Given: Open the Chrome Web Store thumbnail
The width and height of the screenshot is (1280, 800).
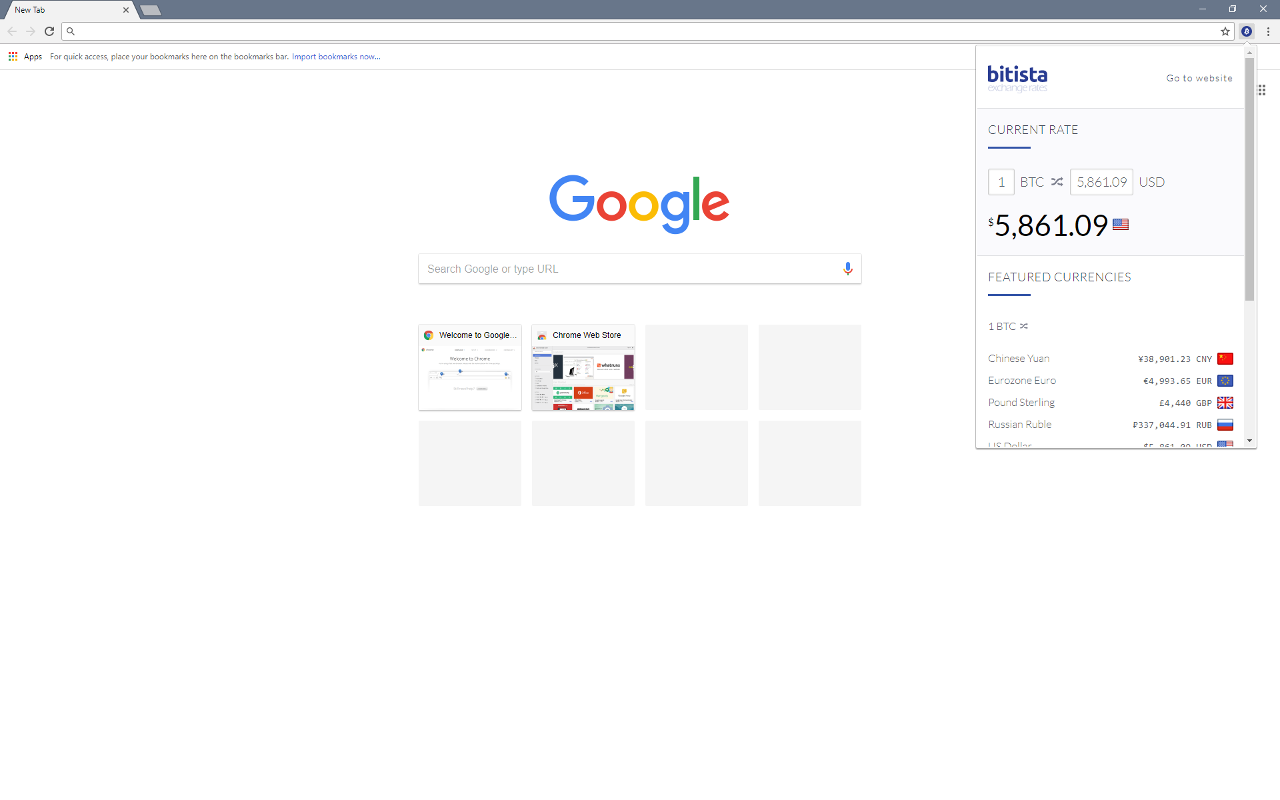Looking at the screenshot, I should (583, 367).
